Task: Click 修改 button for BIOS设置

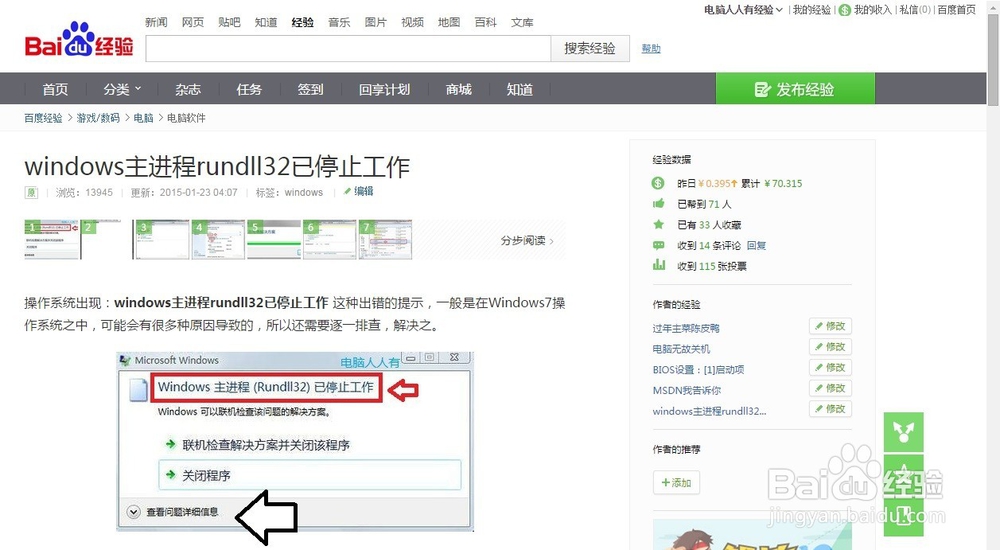Action: 830,368
